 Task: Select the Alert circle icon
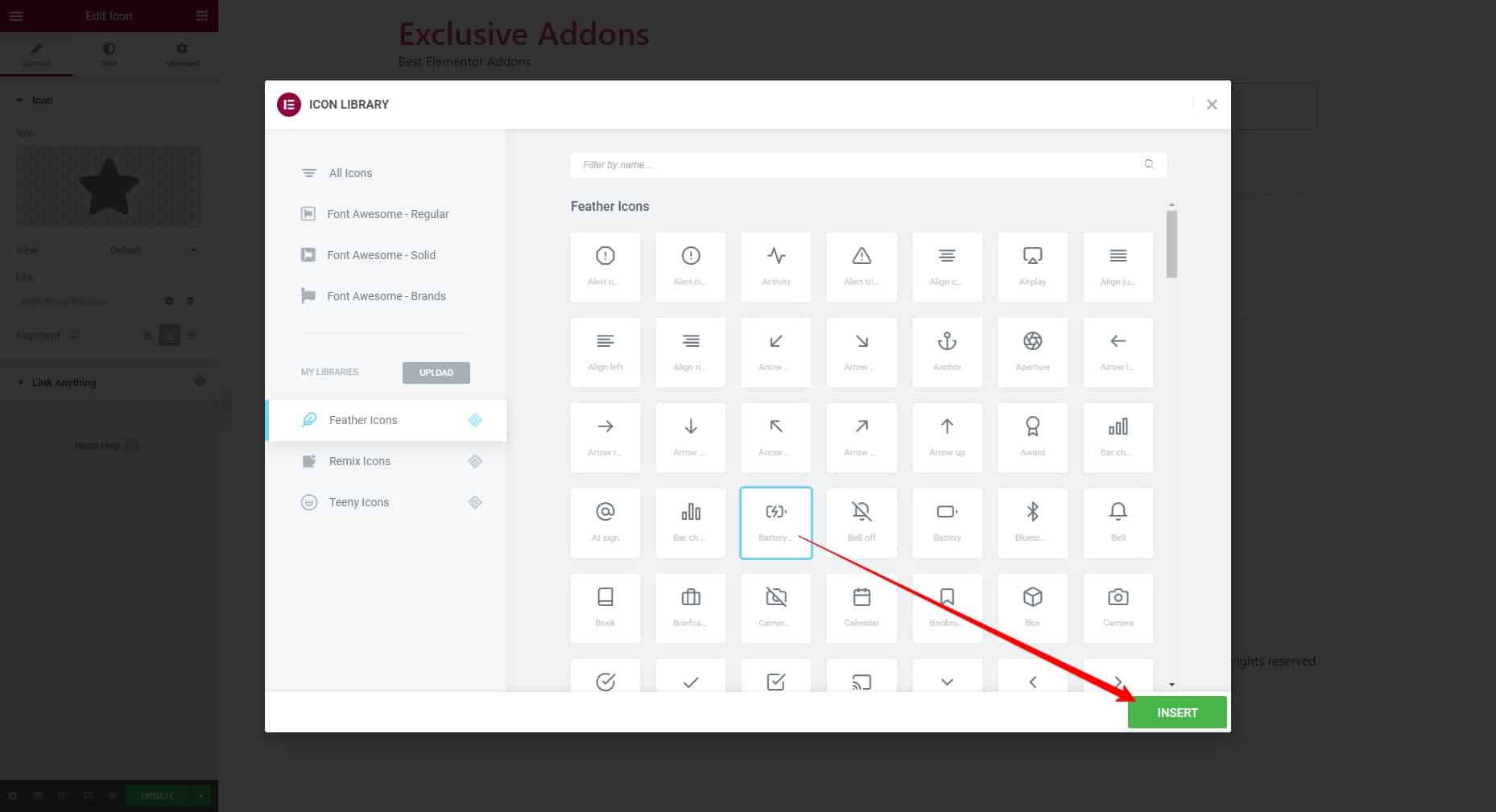point(691,267)
